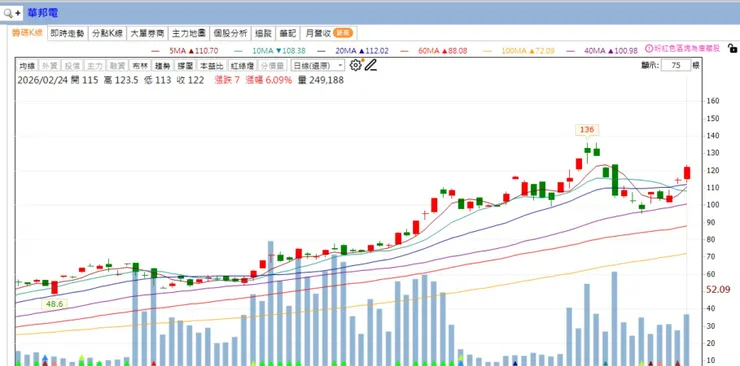Image resolution: width=740 pixels, height=366 pixels.
Task: Click the pink info circle icon
Action: (648, 49)
